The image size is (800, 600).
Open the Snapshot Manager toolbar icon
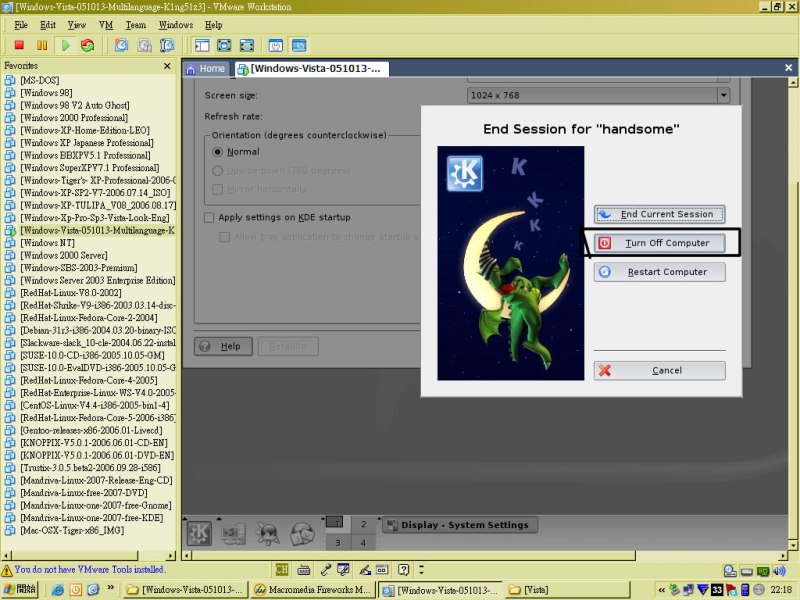pos(167,45)
